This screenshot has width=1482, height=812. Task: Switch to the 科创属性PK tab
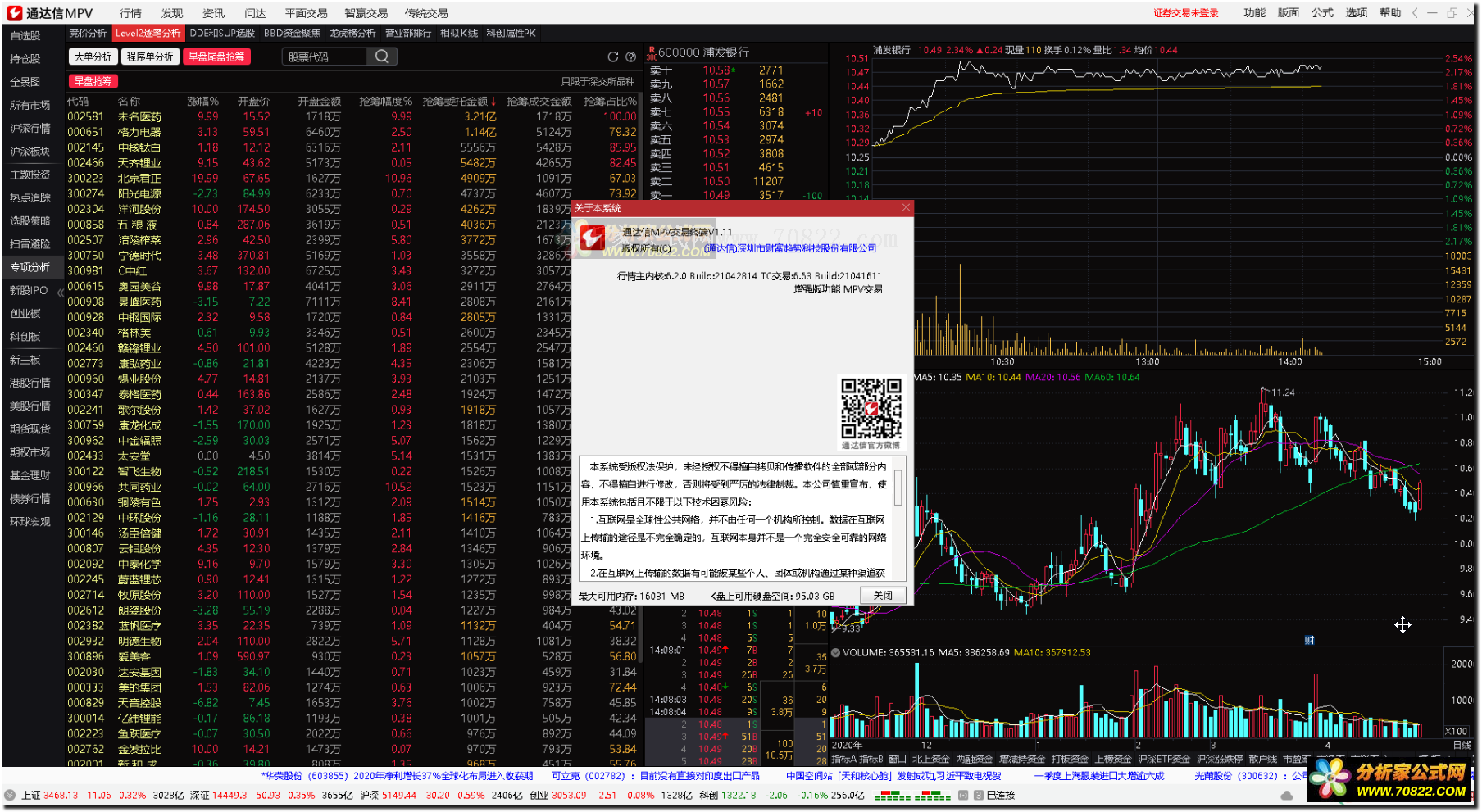511,34
